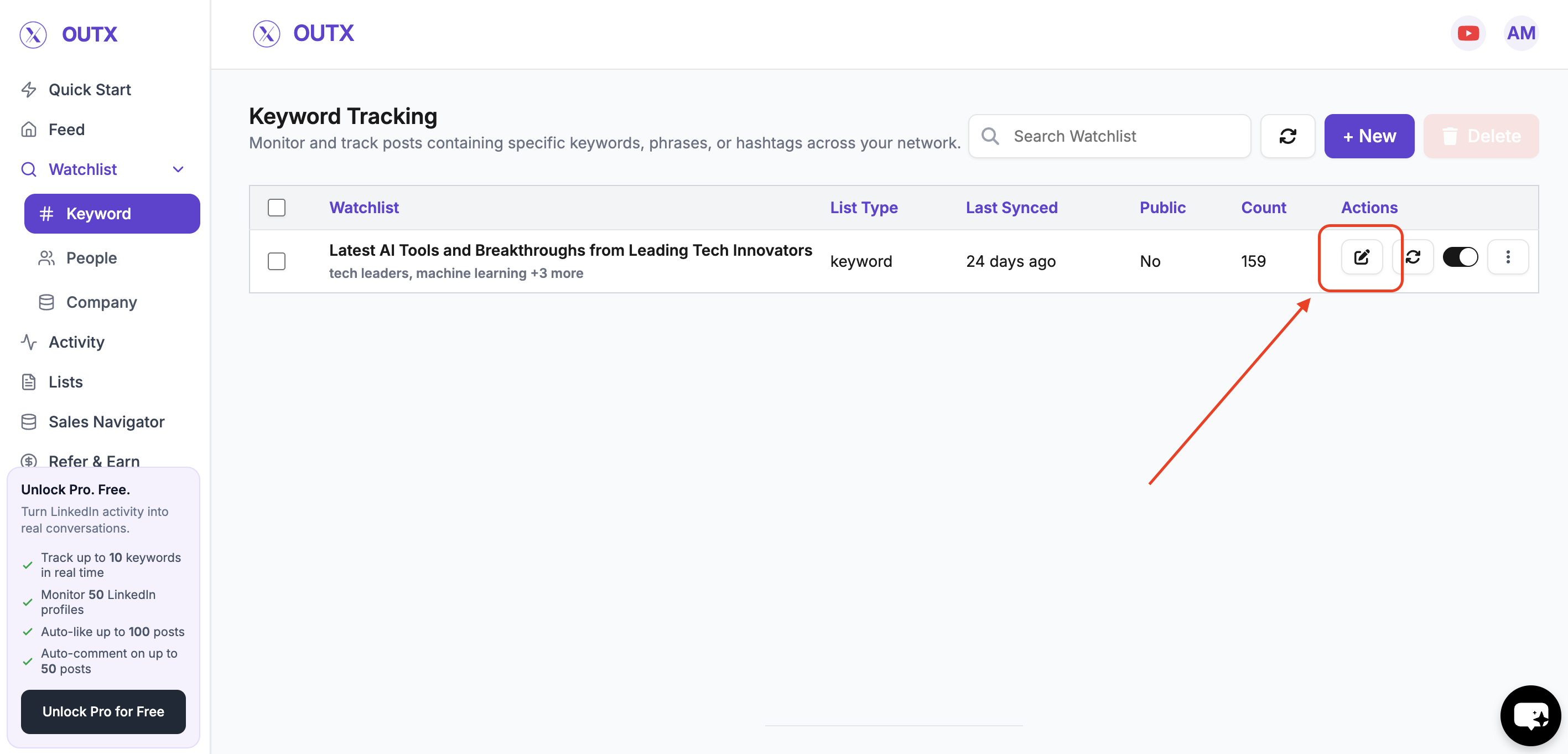Go to Sales Navigator in the sidebar
This screenshot has width=1568, height=754.
(106, 421)
